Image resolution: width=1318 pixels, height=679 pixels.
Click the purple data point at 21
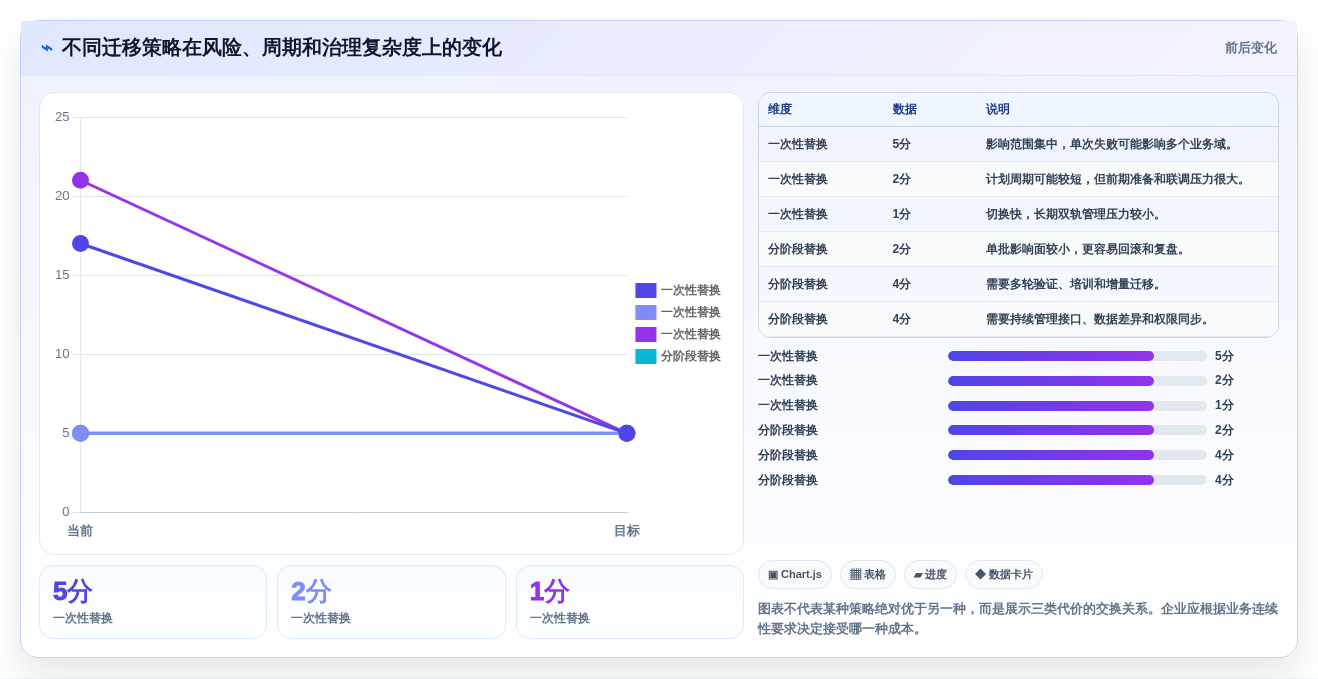81,180
